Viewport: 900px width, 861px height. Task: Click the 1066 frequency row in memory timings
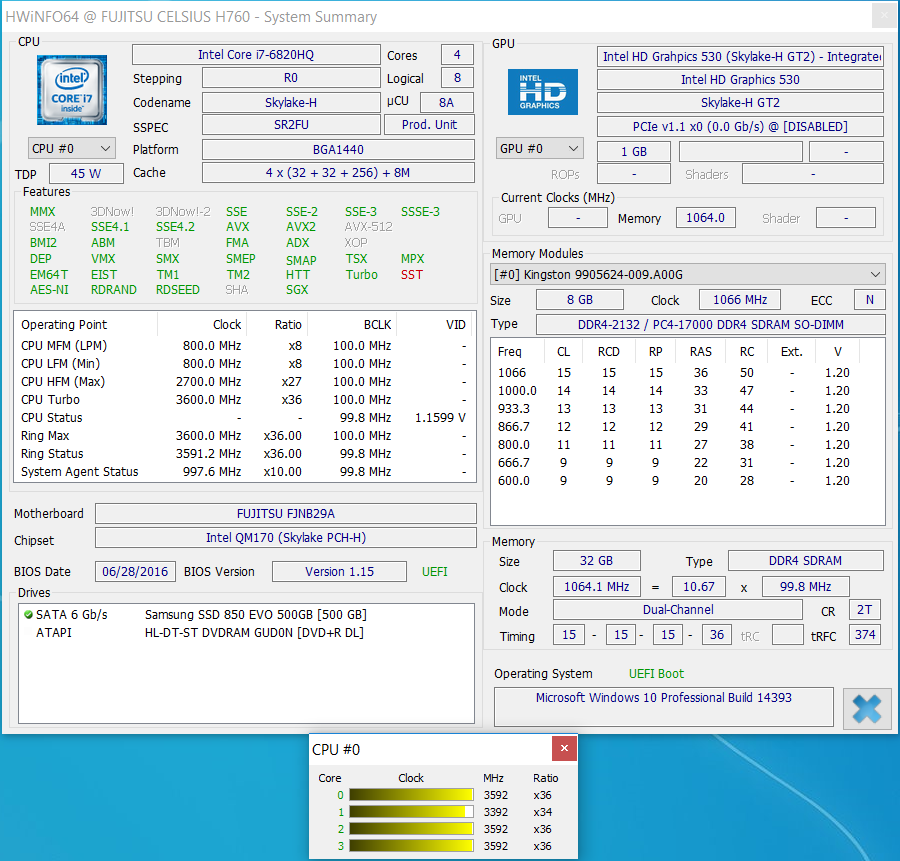pyautogui.click(x=688, y=373)
